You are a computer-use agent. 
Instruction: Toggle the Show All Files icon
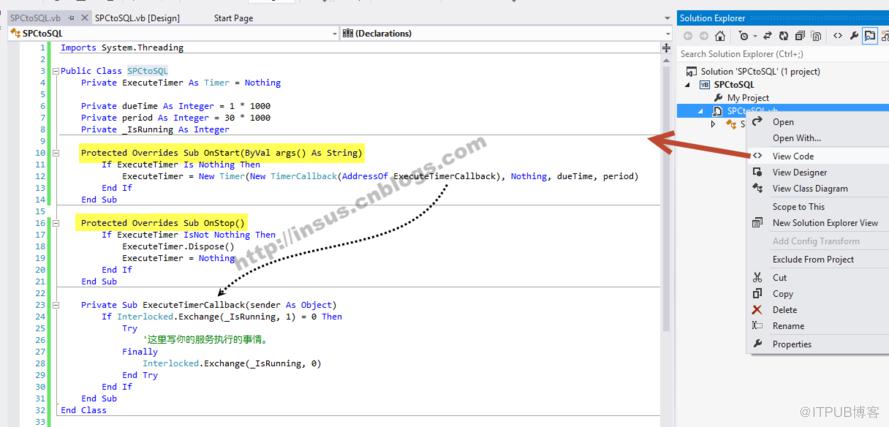[816, 36]
